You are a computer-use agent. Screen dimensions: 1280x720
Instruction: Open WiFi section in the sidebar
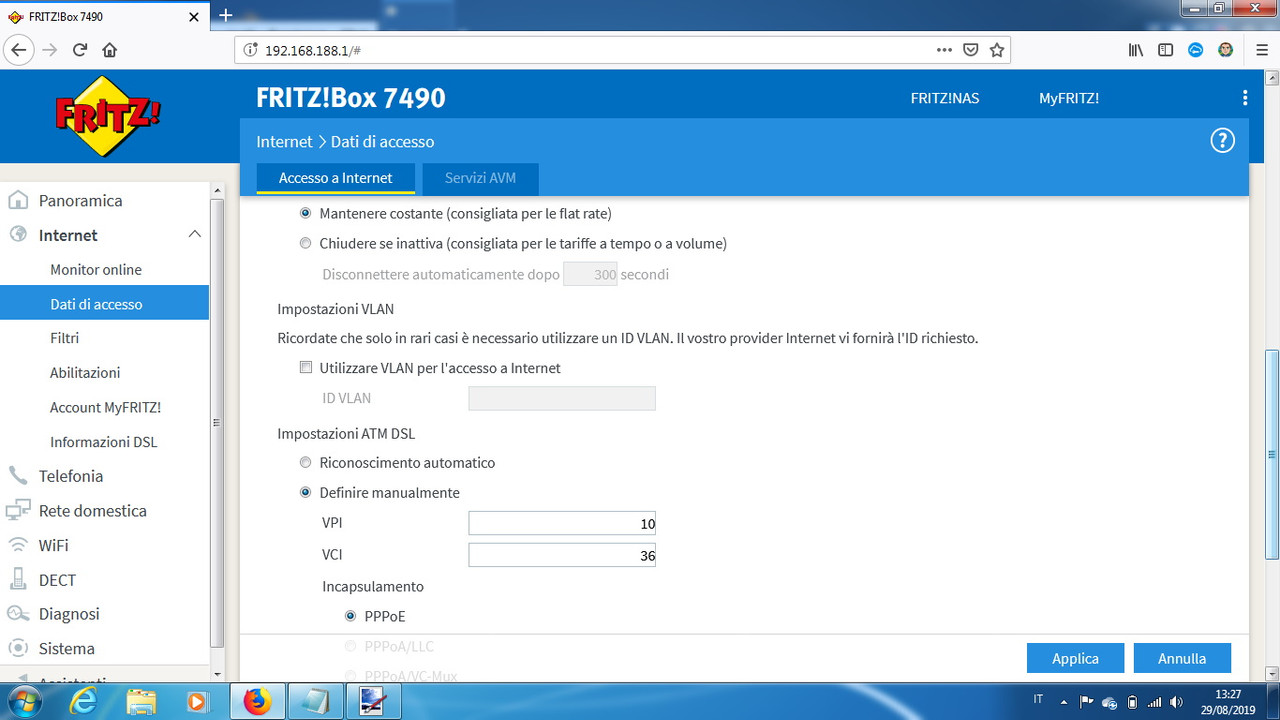point(54,545)
